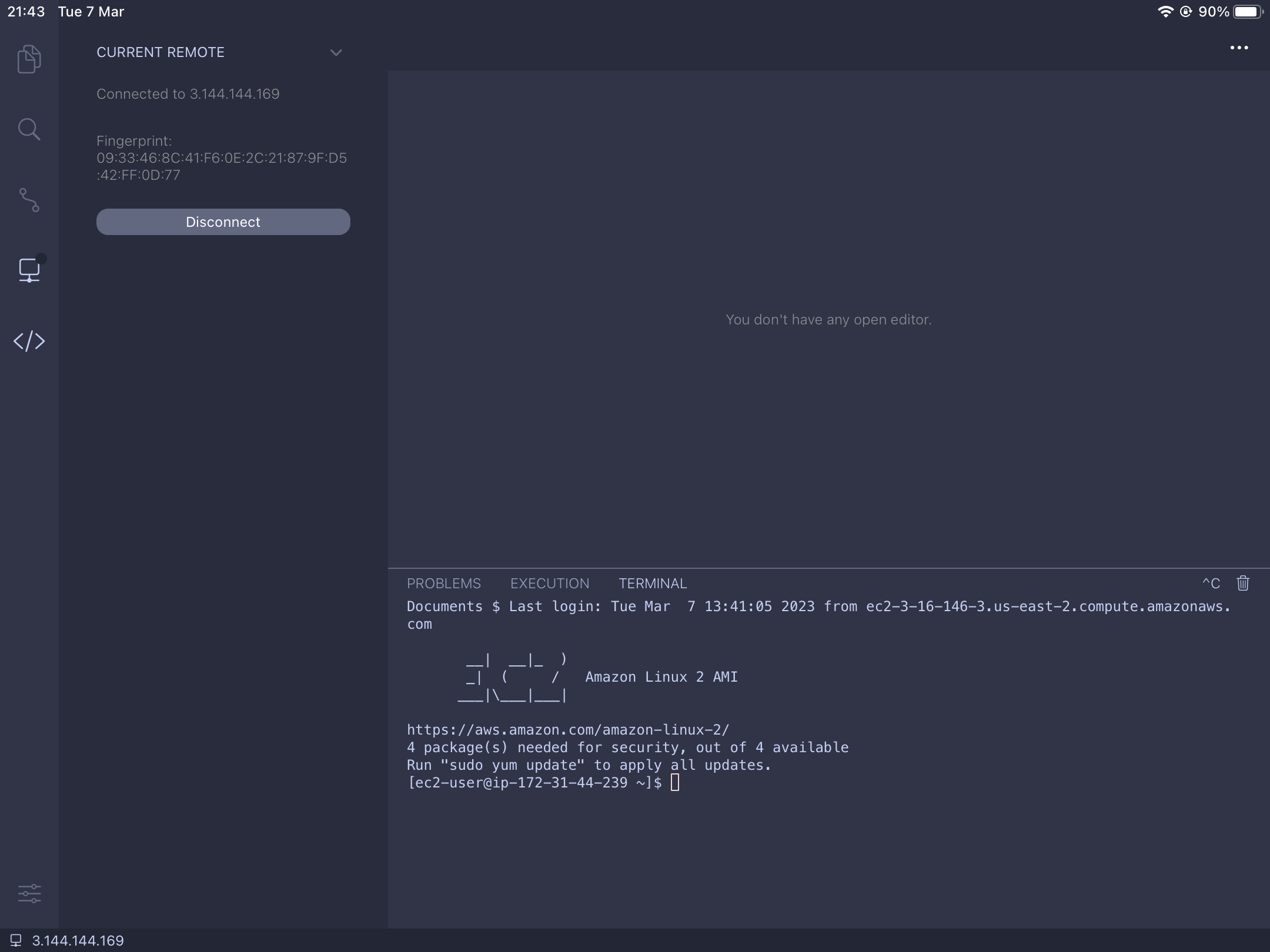Clear the terminal with the trash icon
1270x952 pixels.
click(1242, 583)
